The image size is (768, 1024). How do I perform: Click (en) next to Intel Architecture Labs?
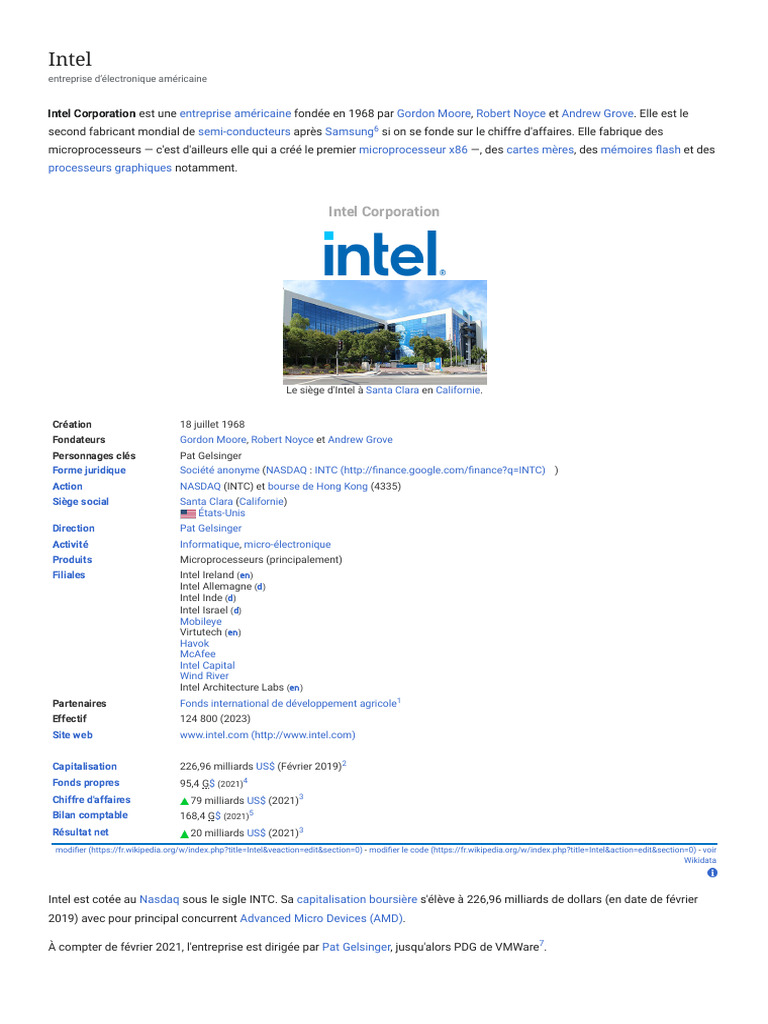[x=295, y=688]
